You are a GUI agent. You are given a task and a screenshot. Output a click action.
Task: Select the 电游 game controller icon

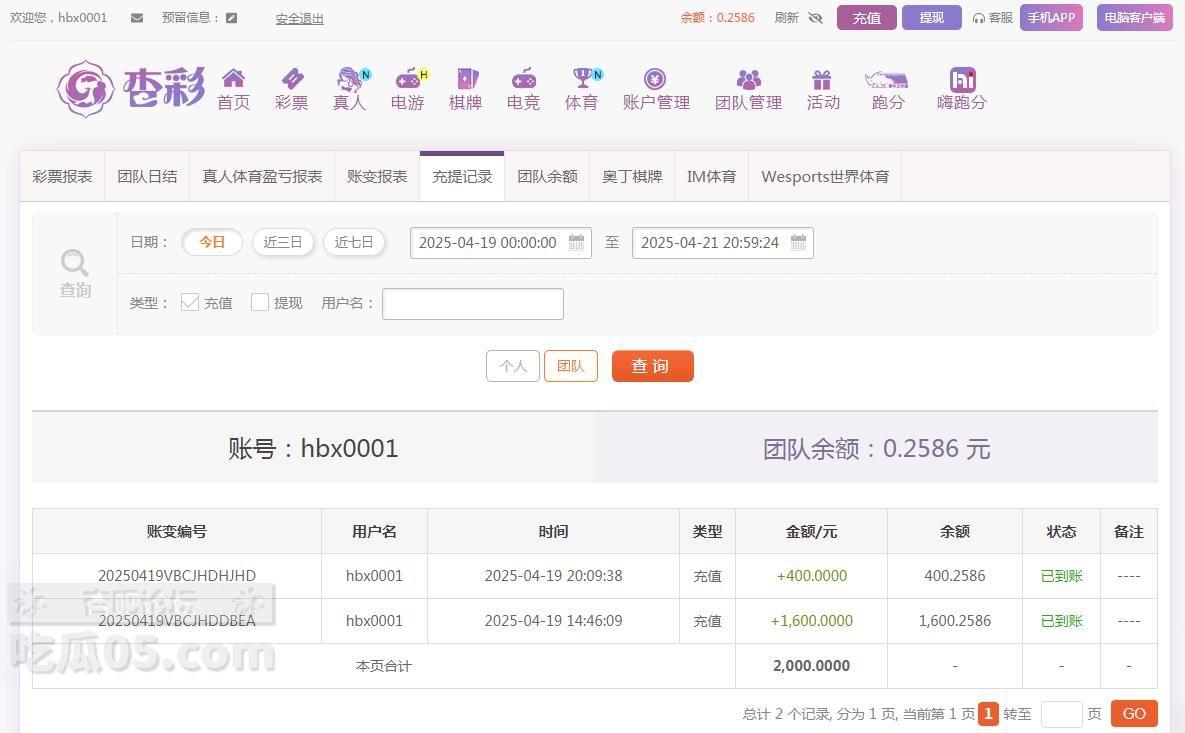(x=407, y=79)
